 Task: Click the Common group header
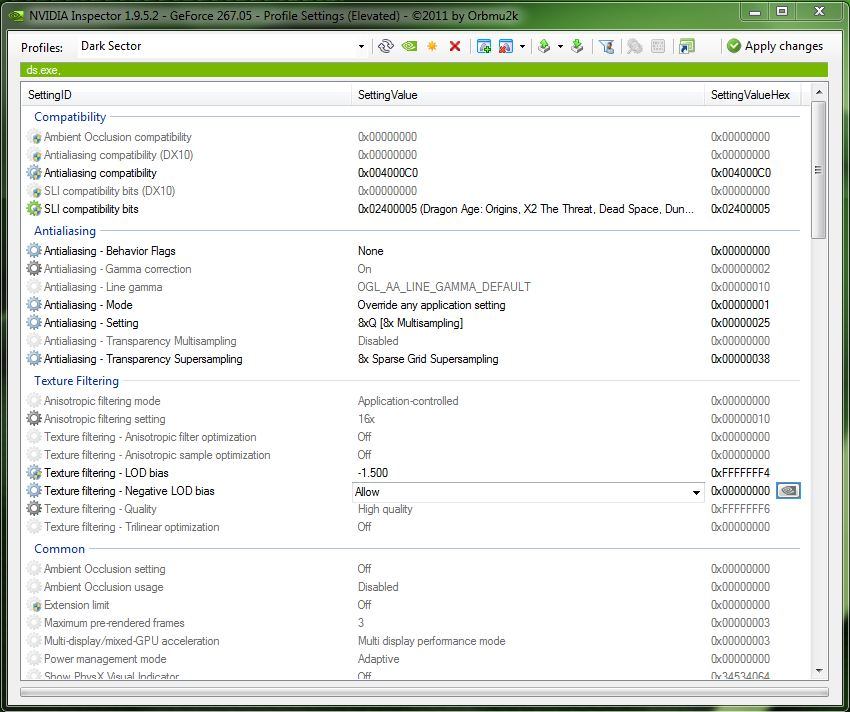[60, 549]
